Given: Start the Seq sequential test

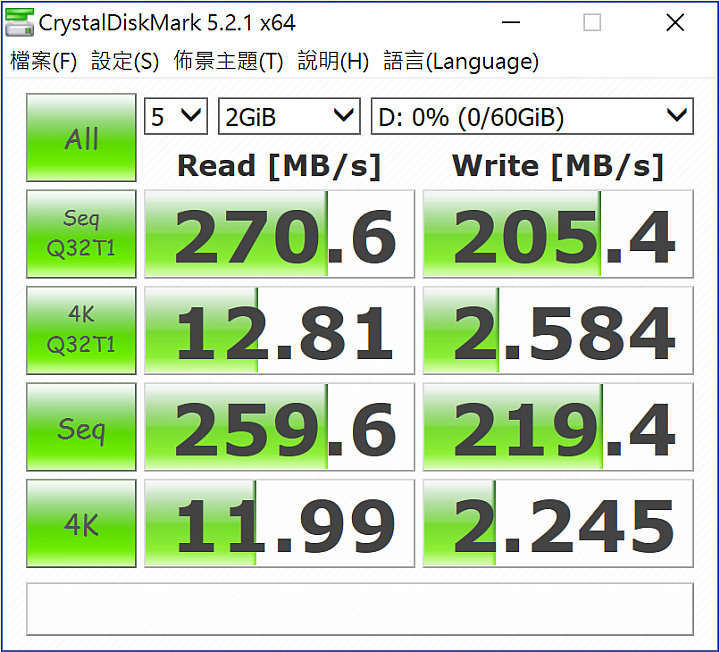Looking at the screenshot, I should coord(81,427).
